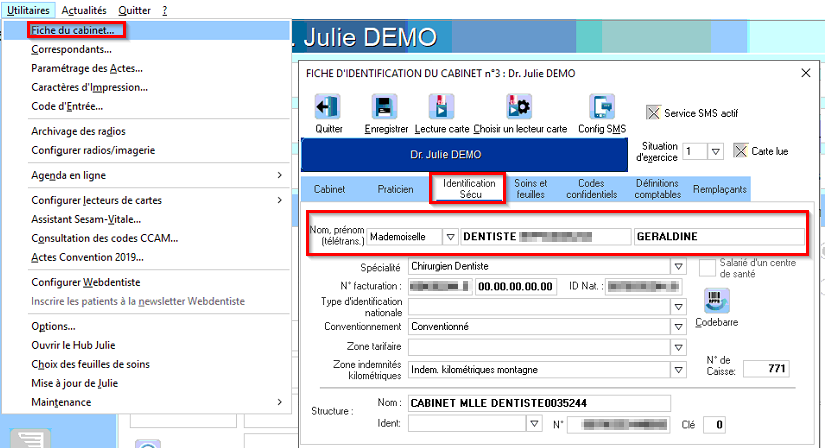This screenshot has height=448, width=825.
Task: Open the Utilitaires menu
Action: click(x=28, y=10)
